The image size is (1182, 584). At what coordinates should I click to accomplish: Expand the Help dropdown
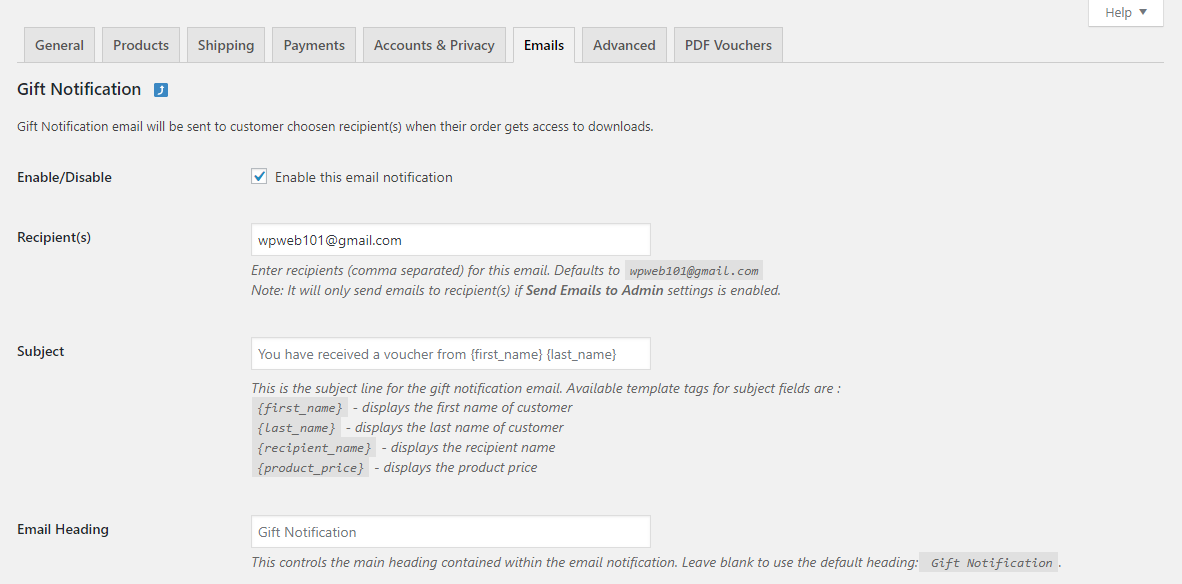tap(1125, 13)
